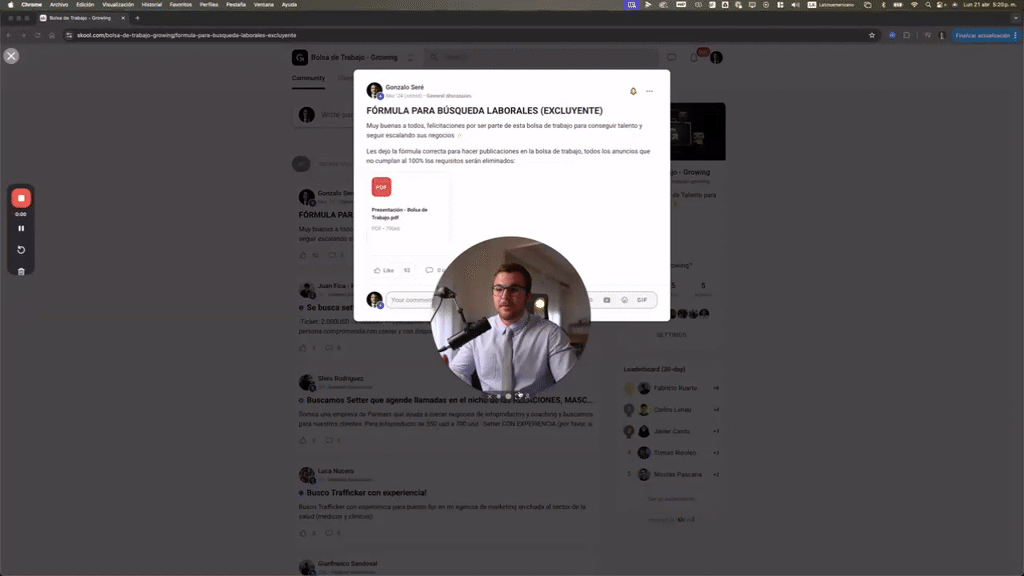Open Gonzalo Seré's profile name in the post
Viewport: 1024px width, 576px height.
coord(404,87)
